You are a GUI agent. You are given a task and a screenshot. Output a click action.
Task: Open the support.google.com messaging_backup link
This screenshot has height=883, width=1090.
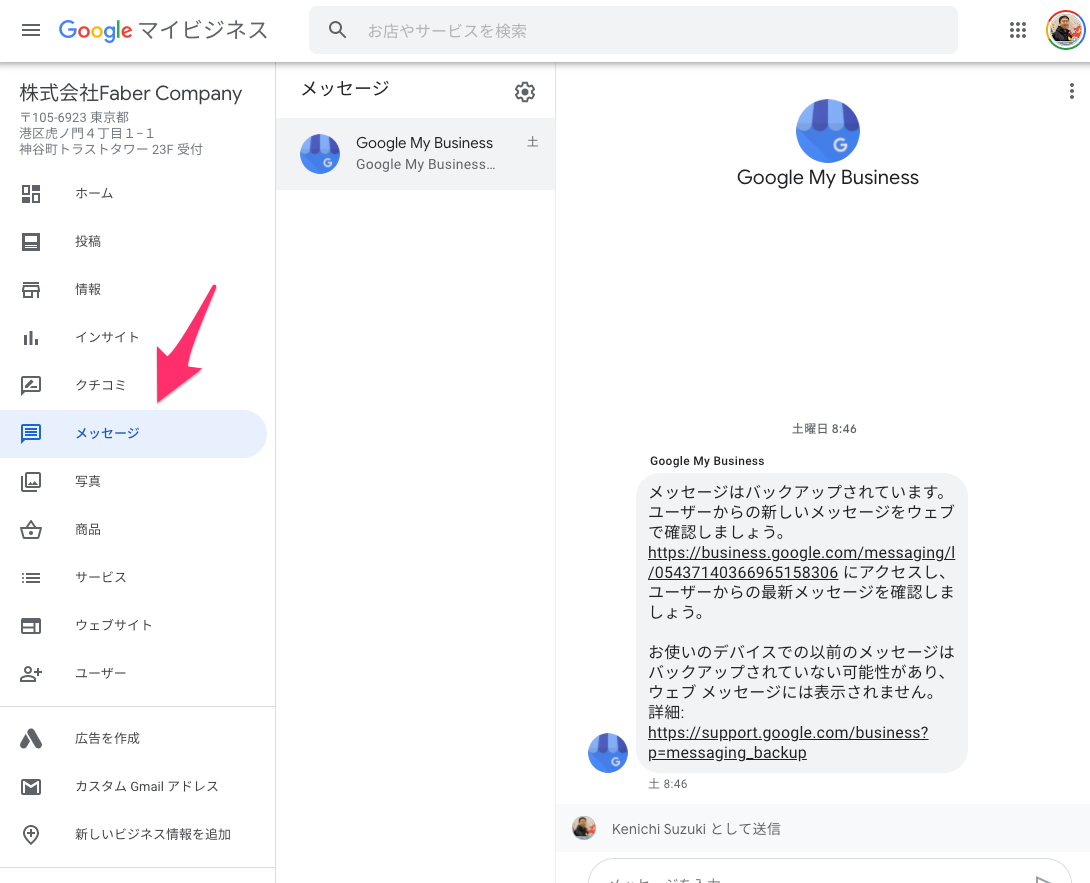pyautogui.click(x=788, y=743)
